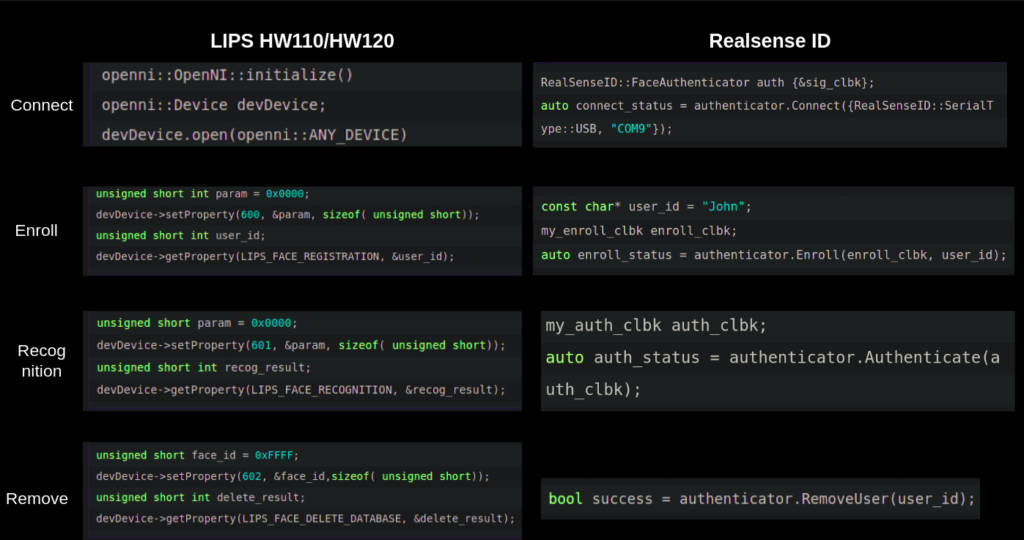1024x540 pixels.
Task: Click the "COM9" string literal
Action: coord(632,129)
